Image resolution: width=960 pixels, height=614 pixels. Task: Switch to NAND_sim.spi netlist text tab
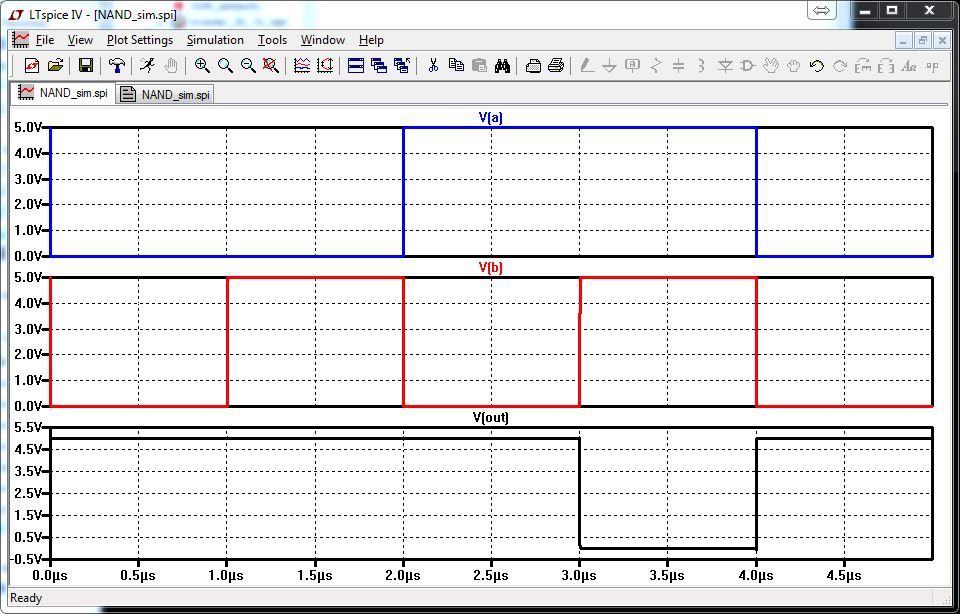[165, 94]
